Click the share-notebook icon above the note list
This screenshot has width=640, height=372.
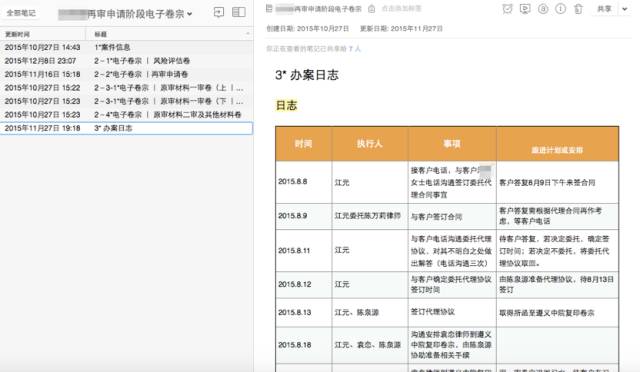pyautogui.click(x=219, y=12)
